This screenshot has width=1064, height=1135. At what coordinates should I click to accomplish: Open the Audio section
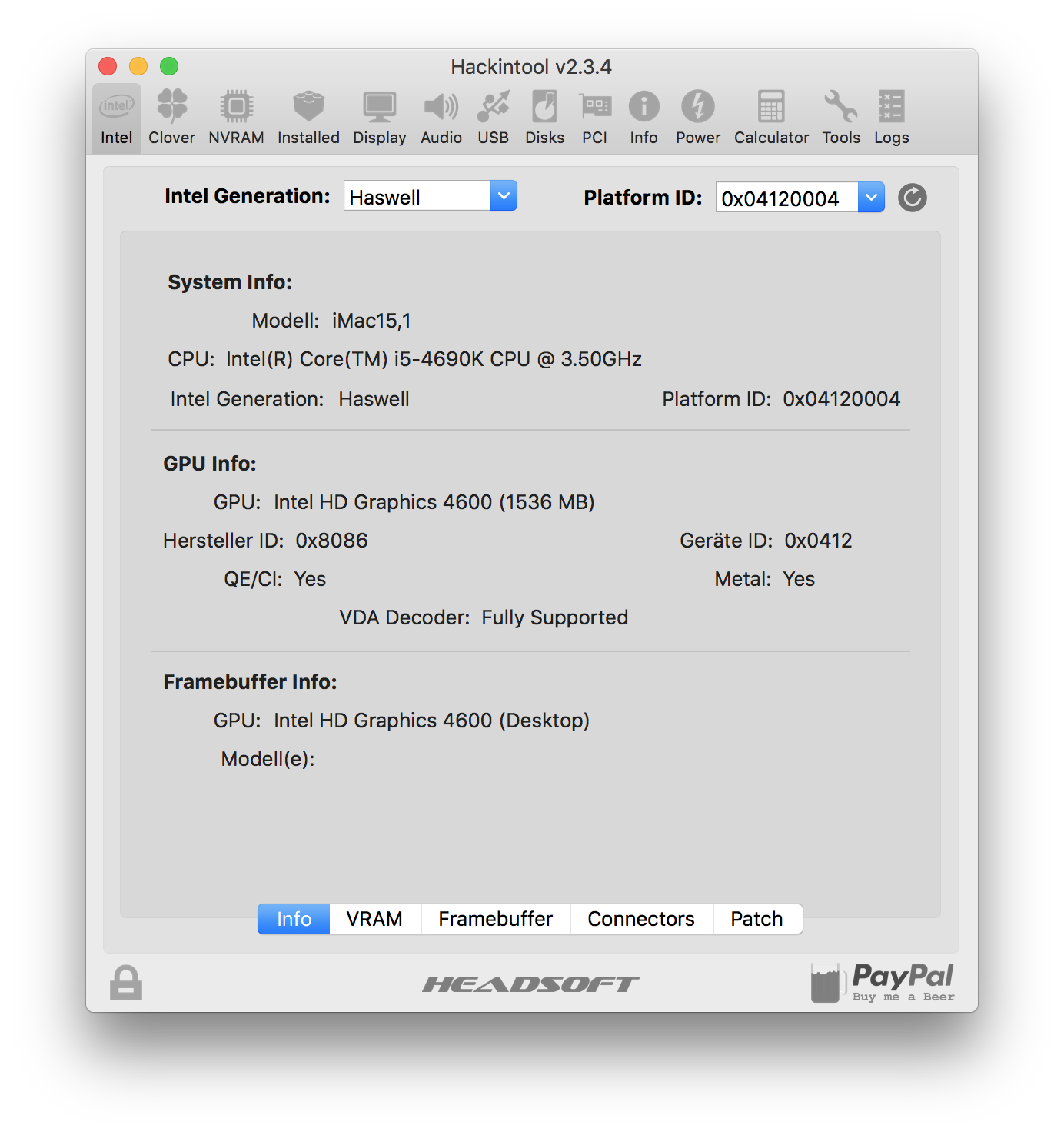[x=441, y=118]
